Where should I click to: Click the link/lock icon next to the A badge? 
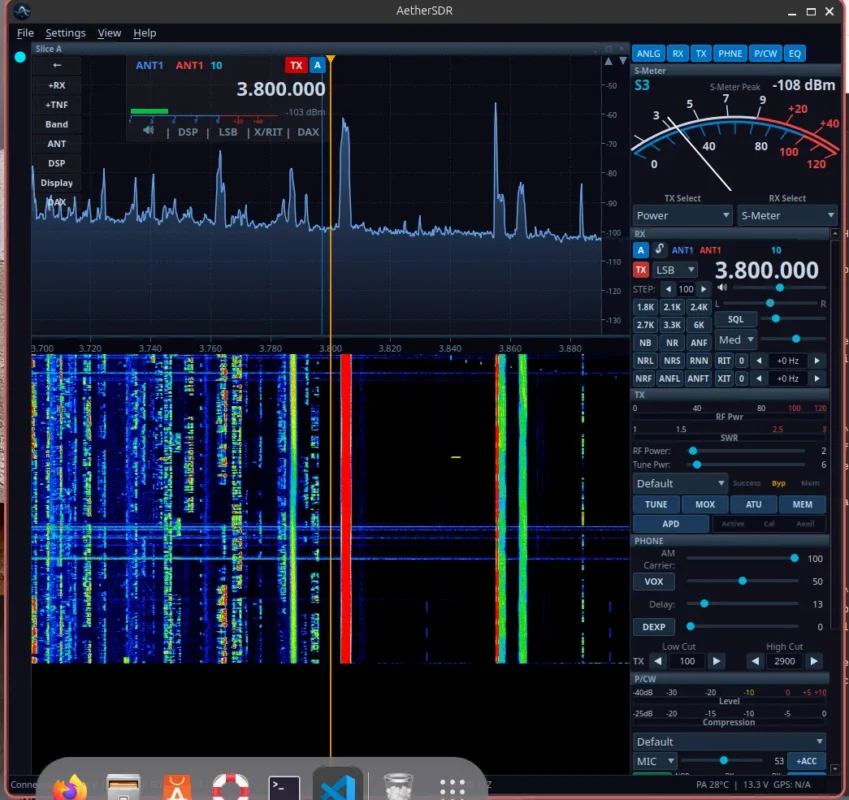[x=659, y=249]
